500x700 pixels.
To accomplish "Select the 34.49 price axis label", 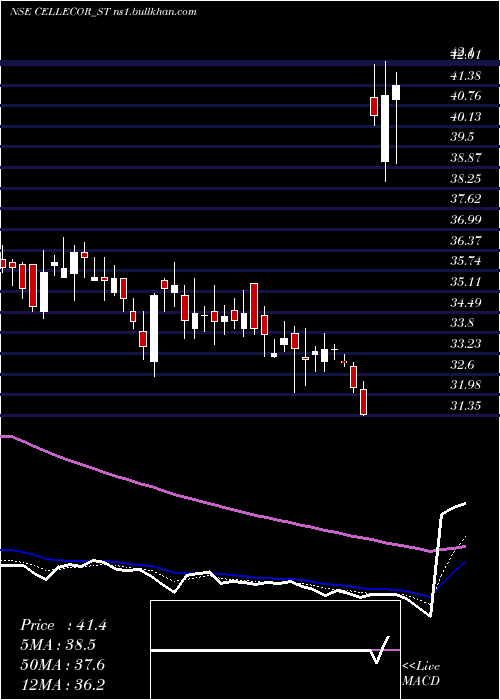I will [x=466, y=303].
